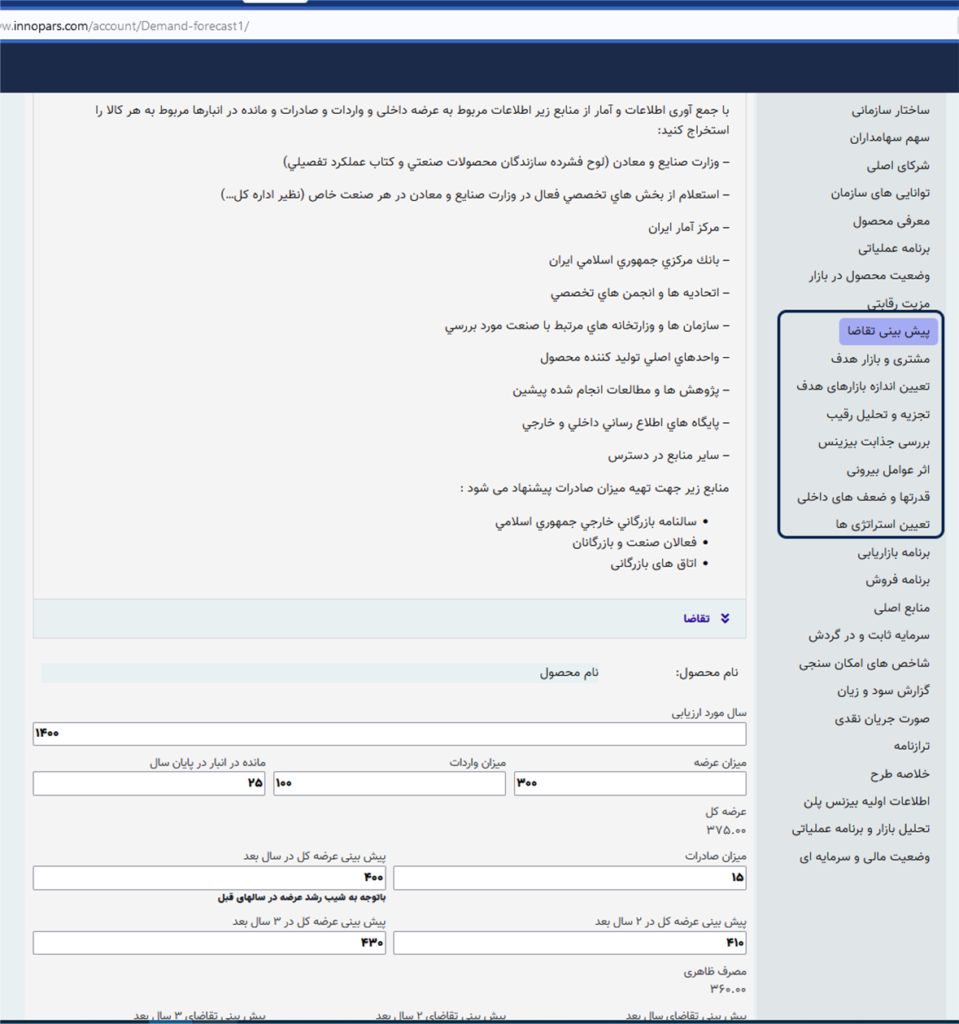This screenshot has height=1024, width=959.
Task: Click the مصرف ظاهری value ۳۶۰.۰۰
Action: pos(728,989)
